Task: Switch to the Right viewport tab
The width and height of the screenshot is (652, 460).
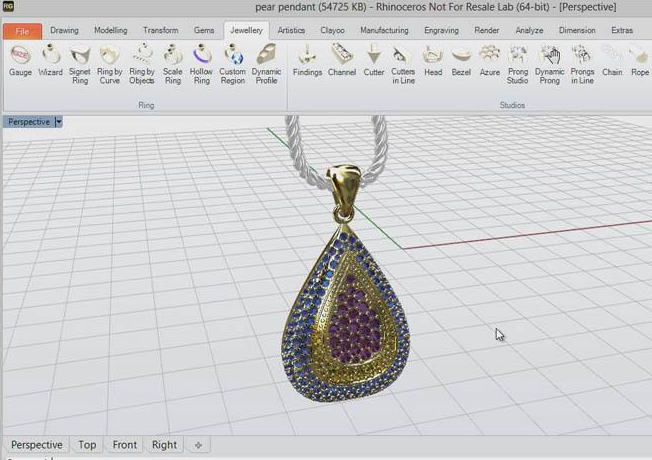Action: pyautogui.click(x=164, y=445)
